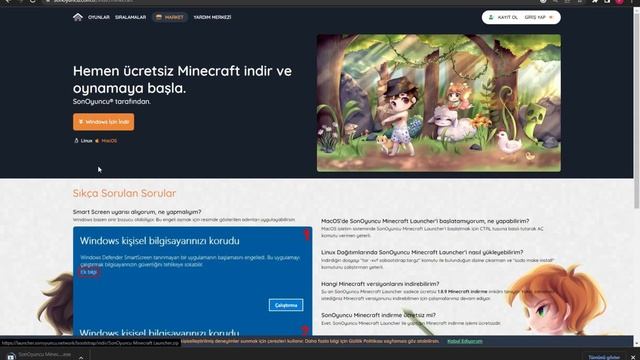This screenshot has width=640, height=360.
Task: Expand the GİRİŞ YAP dropdown
Action: [539, 17]
